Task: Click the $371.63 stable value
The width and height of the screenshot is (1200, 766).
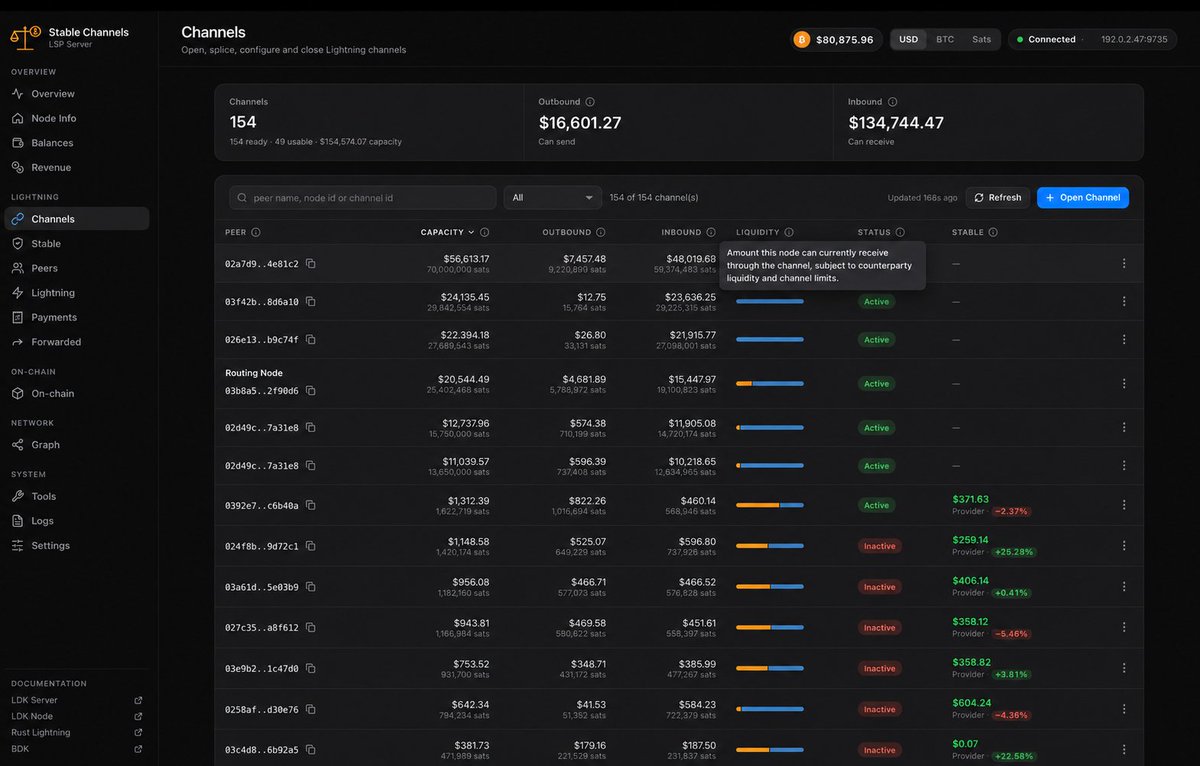Action: (x=971, y=499)
